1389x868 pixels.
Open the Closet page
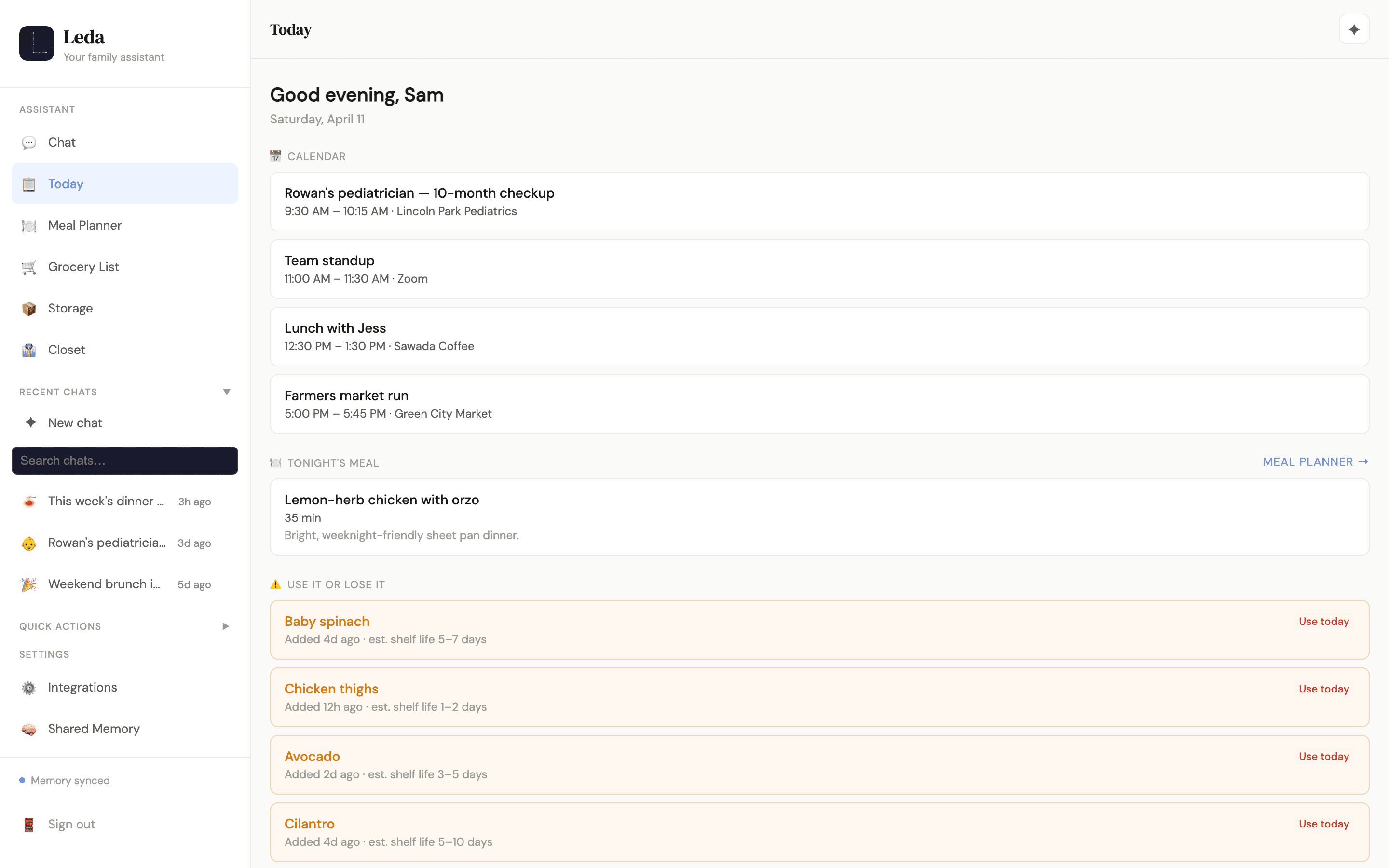[x=124, y=350]
